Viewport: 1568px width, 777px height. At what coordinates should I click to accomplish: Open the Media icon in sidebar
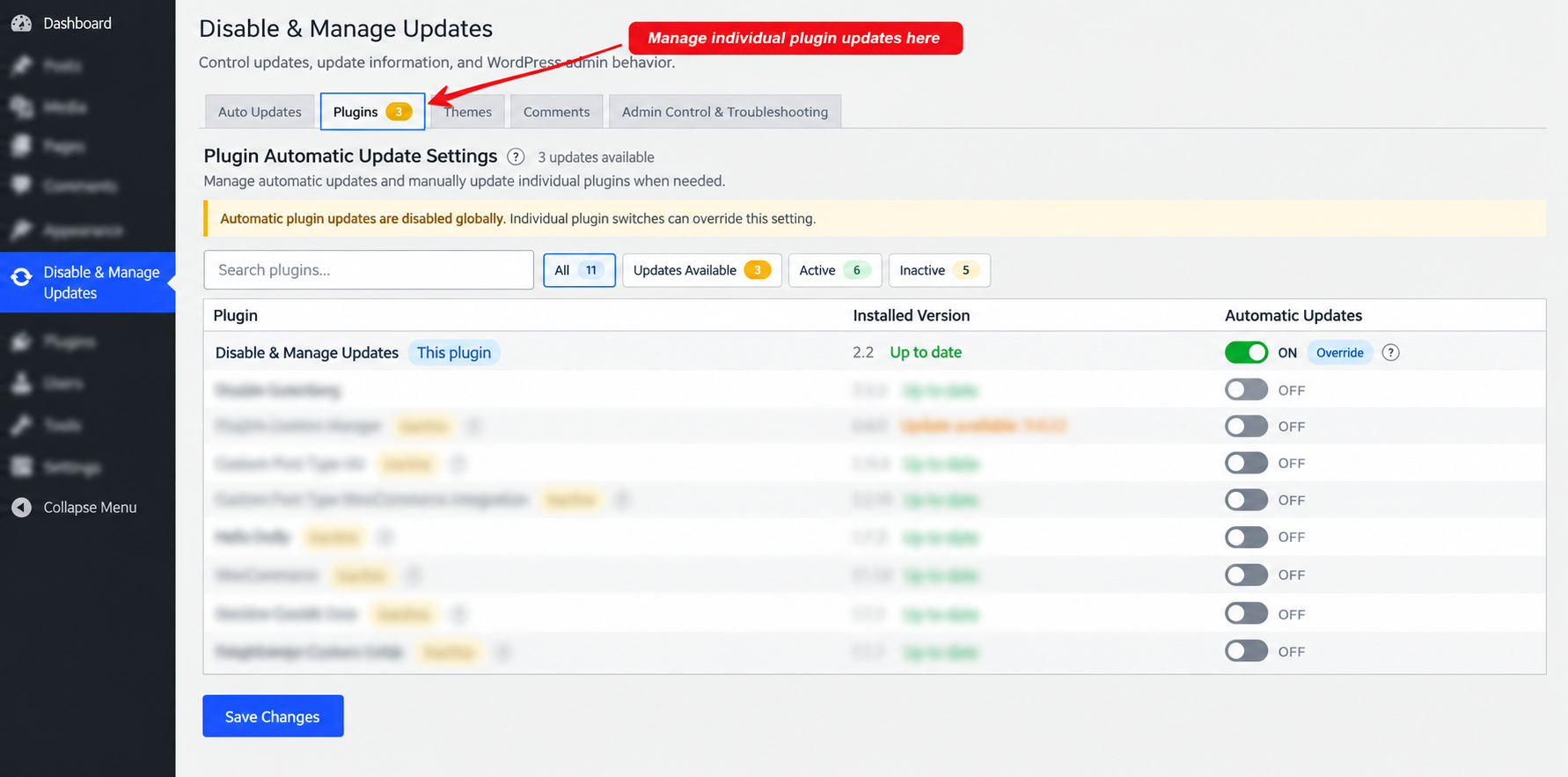point(21,106)
